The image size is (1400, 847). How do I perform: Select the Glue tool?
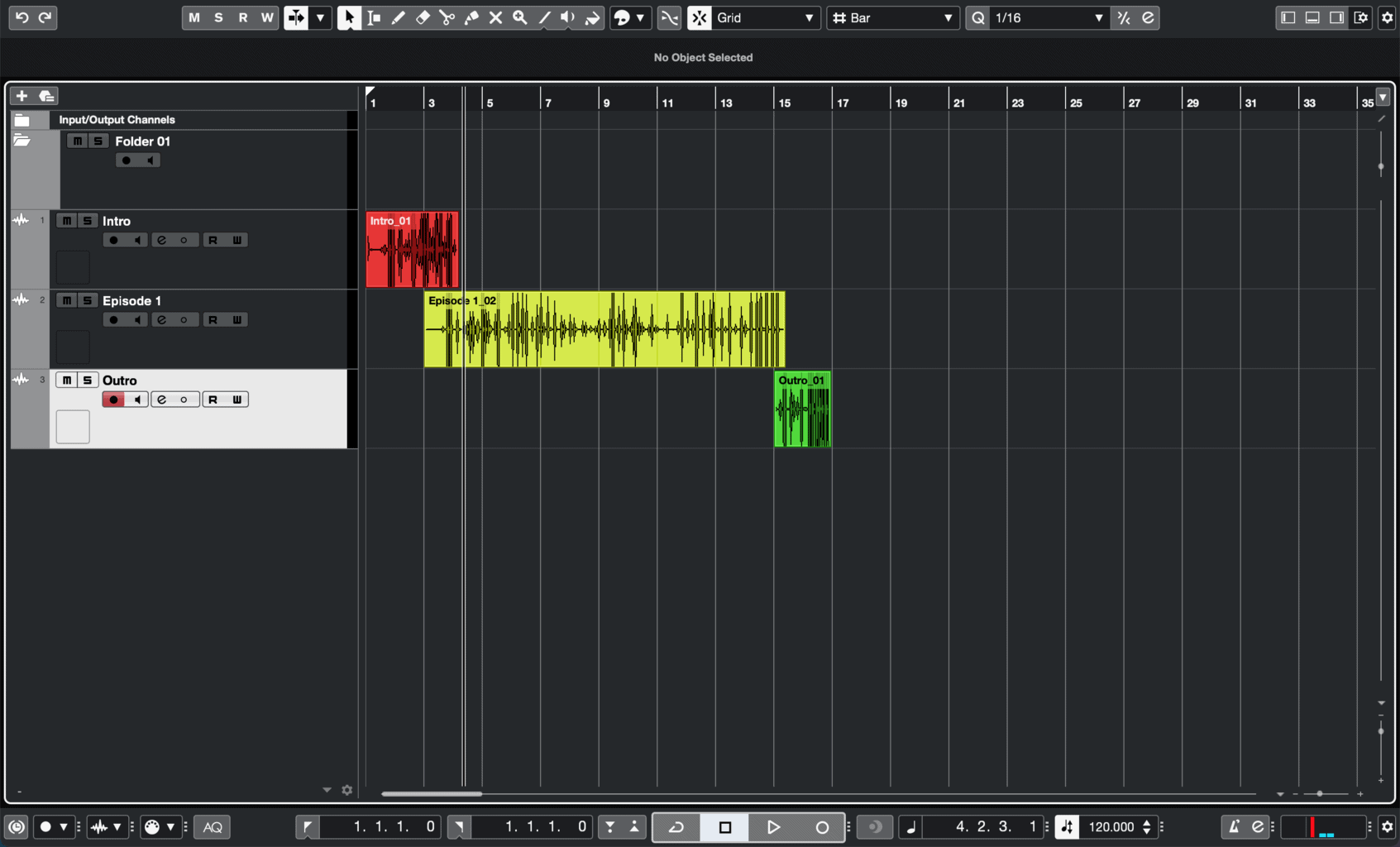(471, 17)
